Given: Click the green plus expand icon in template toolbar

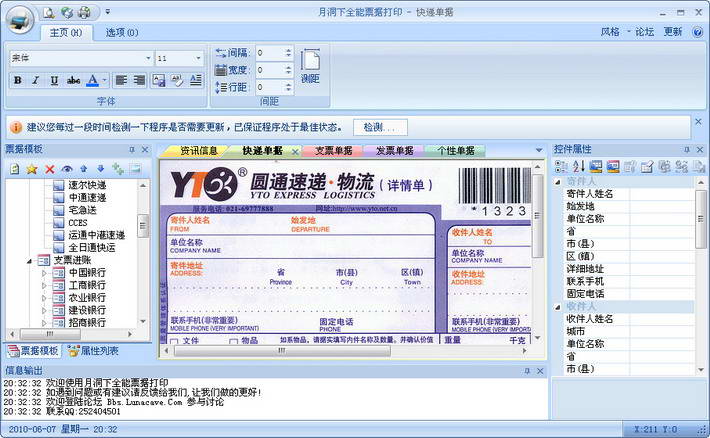Looking at the screenshot, I should coord(118,169).
